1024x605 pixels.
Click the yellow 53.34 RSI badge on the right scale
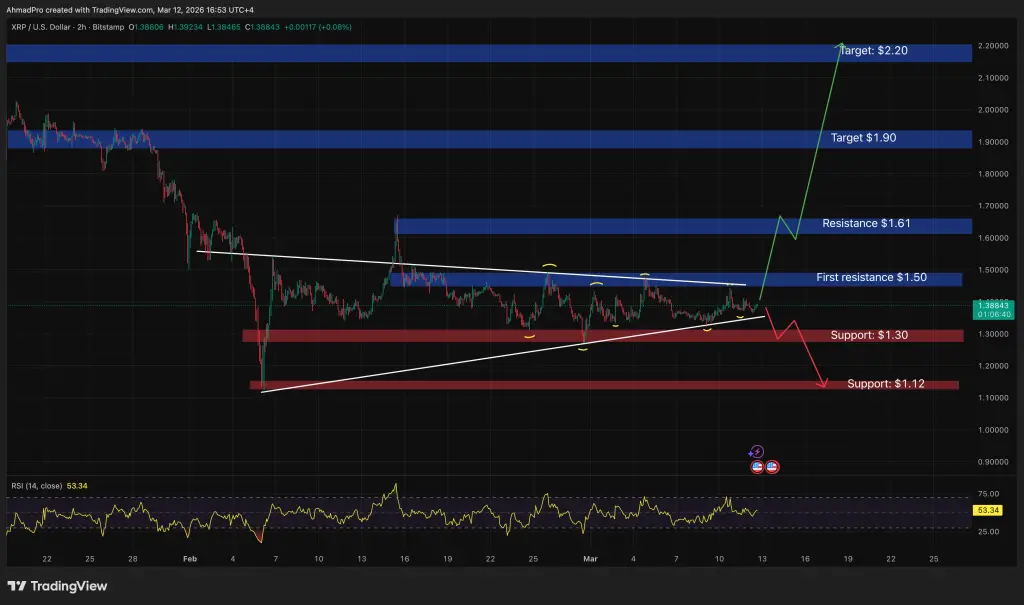(989, 510)
